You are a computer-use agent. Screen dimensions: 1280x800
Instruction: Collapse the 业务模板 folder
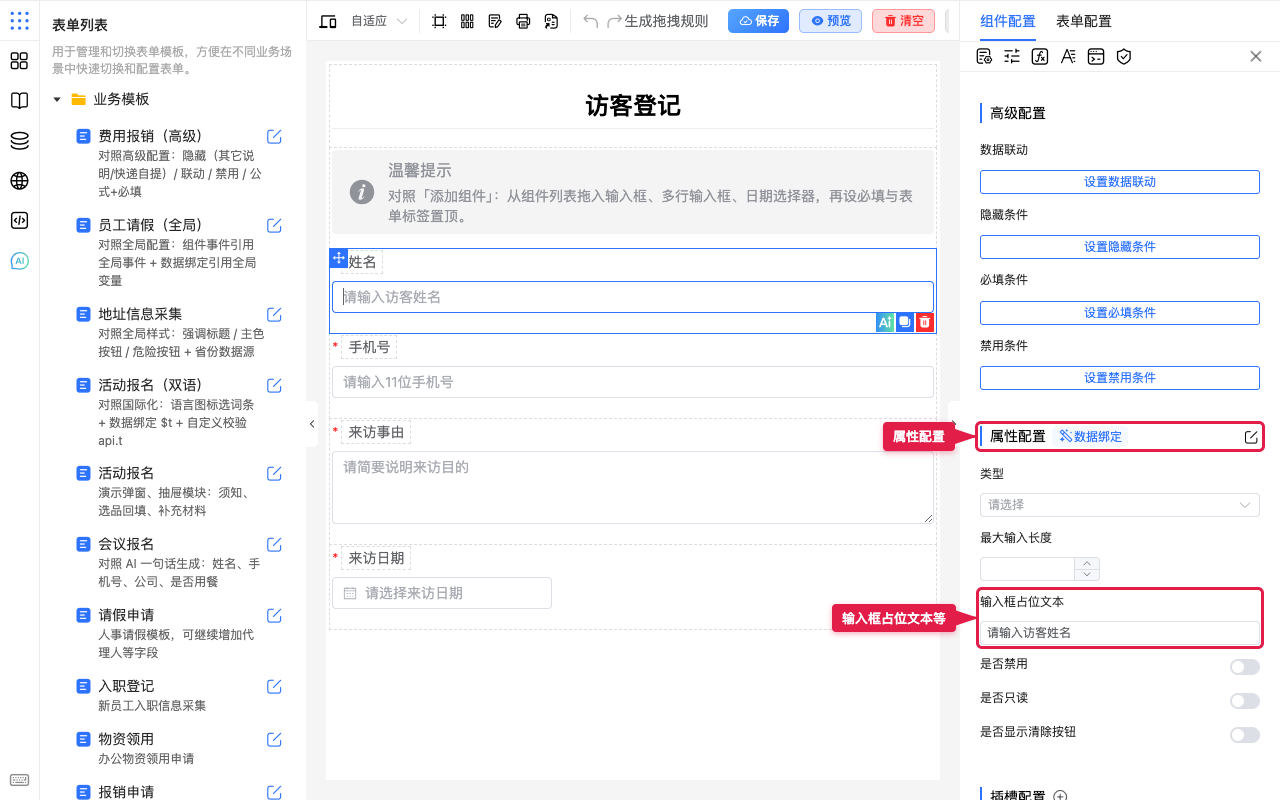tap(57, 99)
